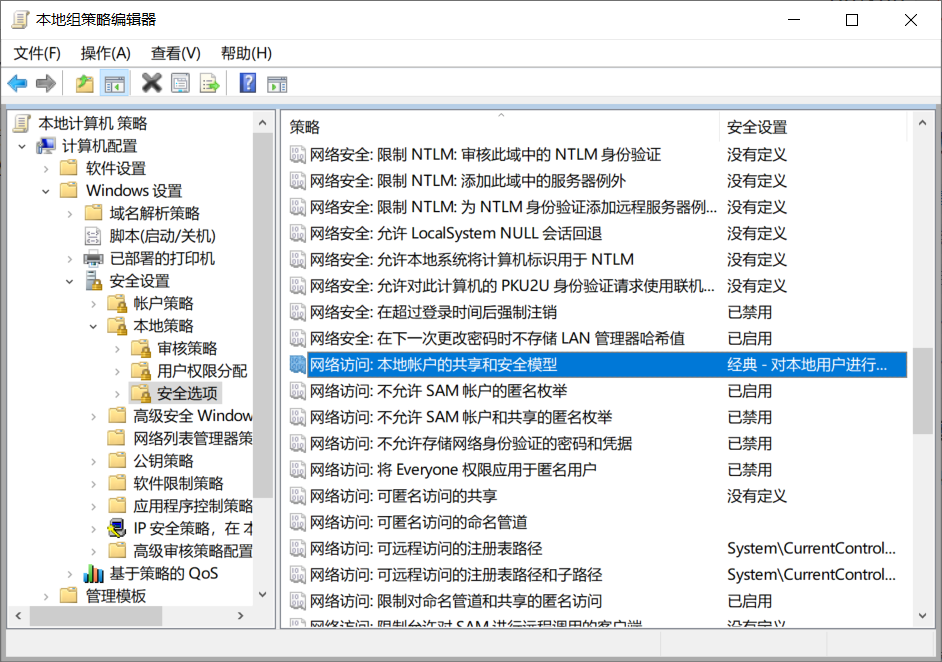Click the Back navigation arrow in toolbar

tap(17, 83)
